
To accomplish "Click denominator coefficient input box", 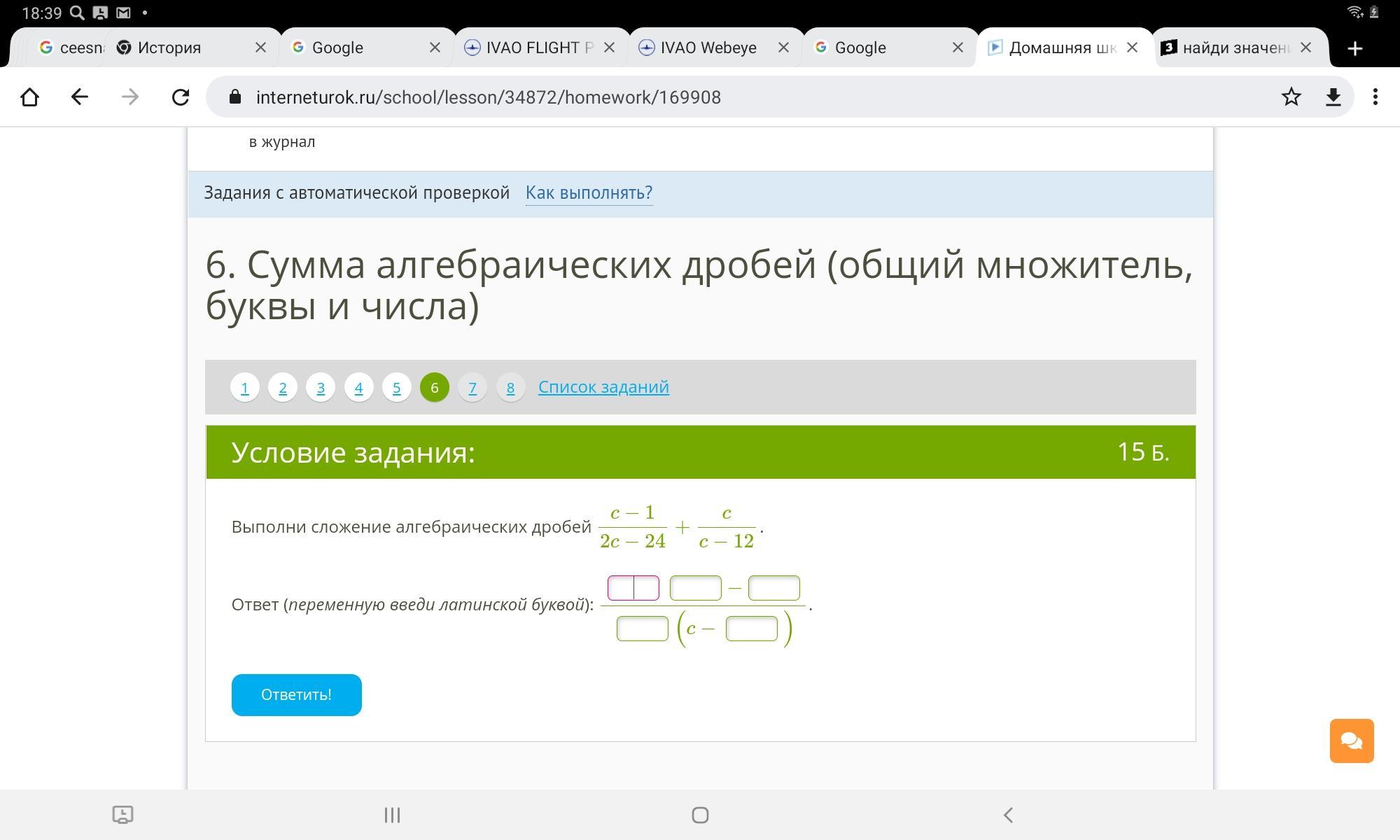I will [x=642, y=629].
